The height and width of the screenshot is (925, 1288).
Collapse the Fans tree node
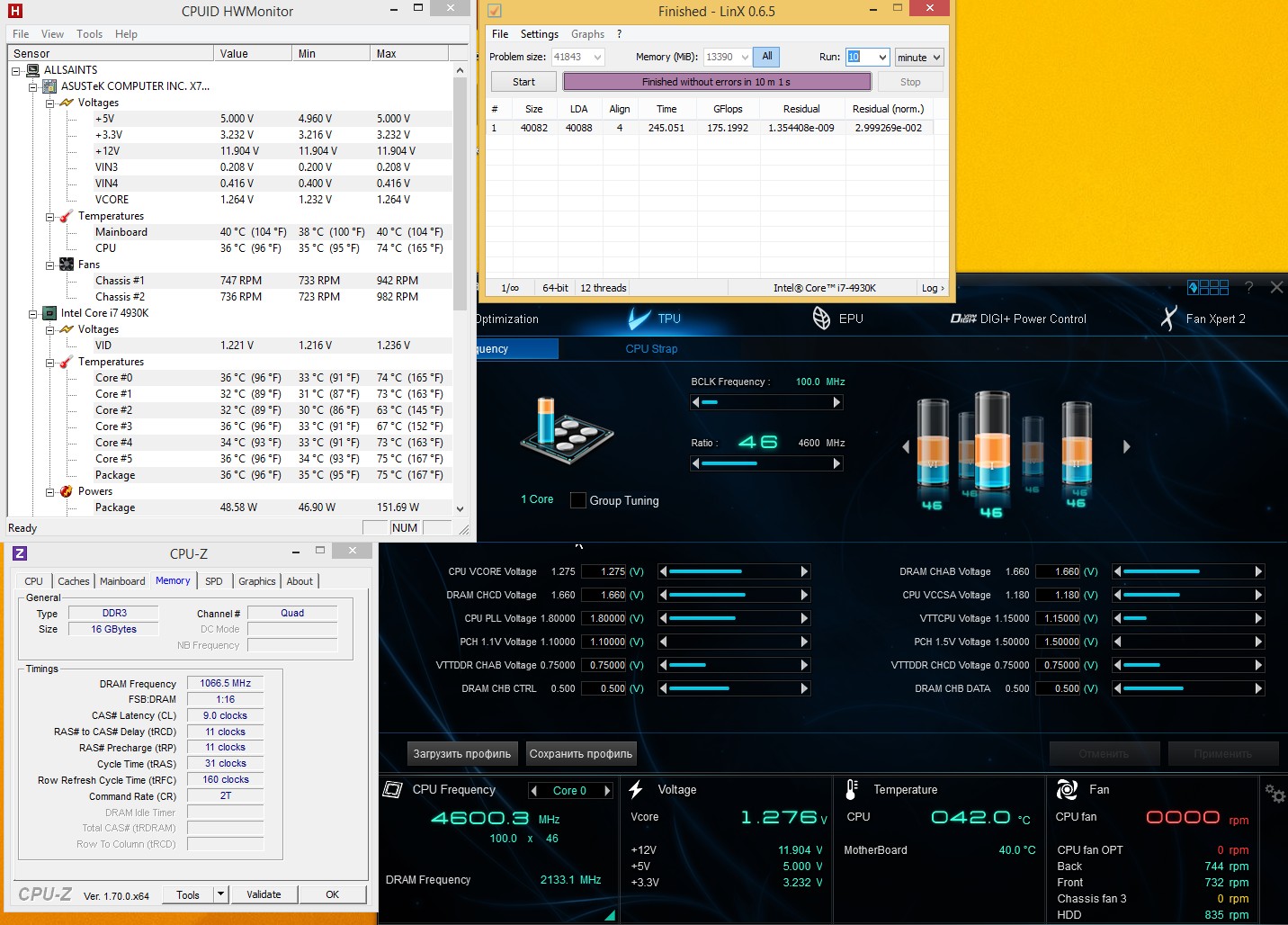click(x=50, y=265)
